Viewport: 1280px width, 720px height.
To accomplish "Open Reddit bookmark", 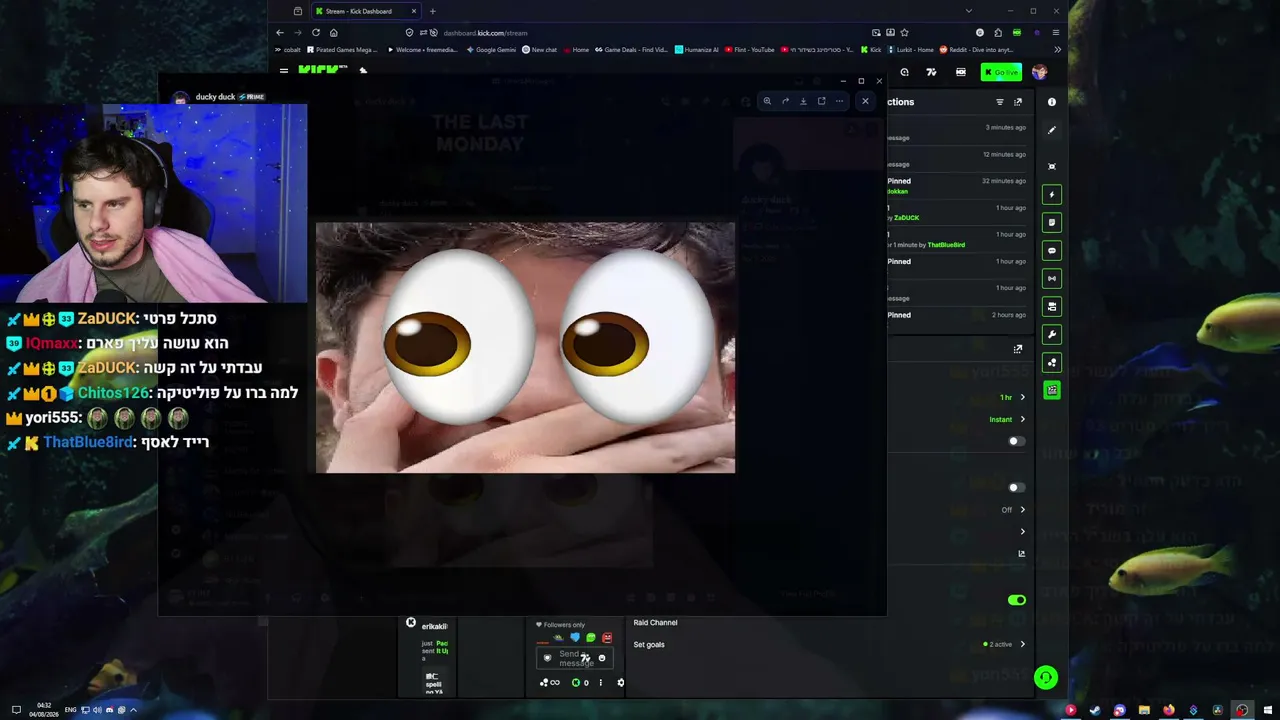I will (x=977, y=49).
